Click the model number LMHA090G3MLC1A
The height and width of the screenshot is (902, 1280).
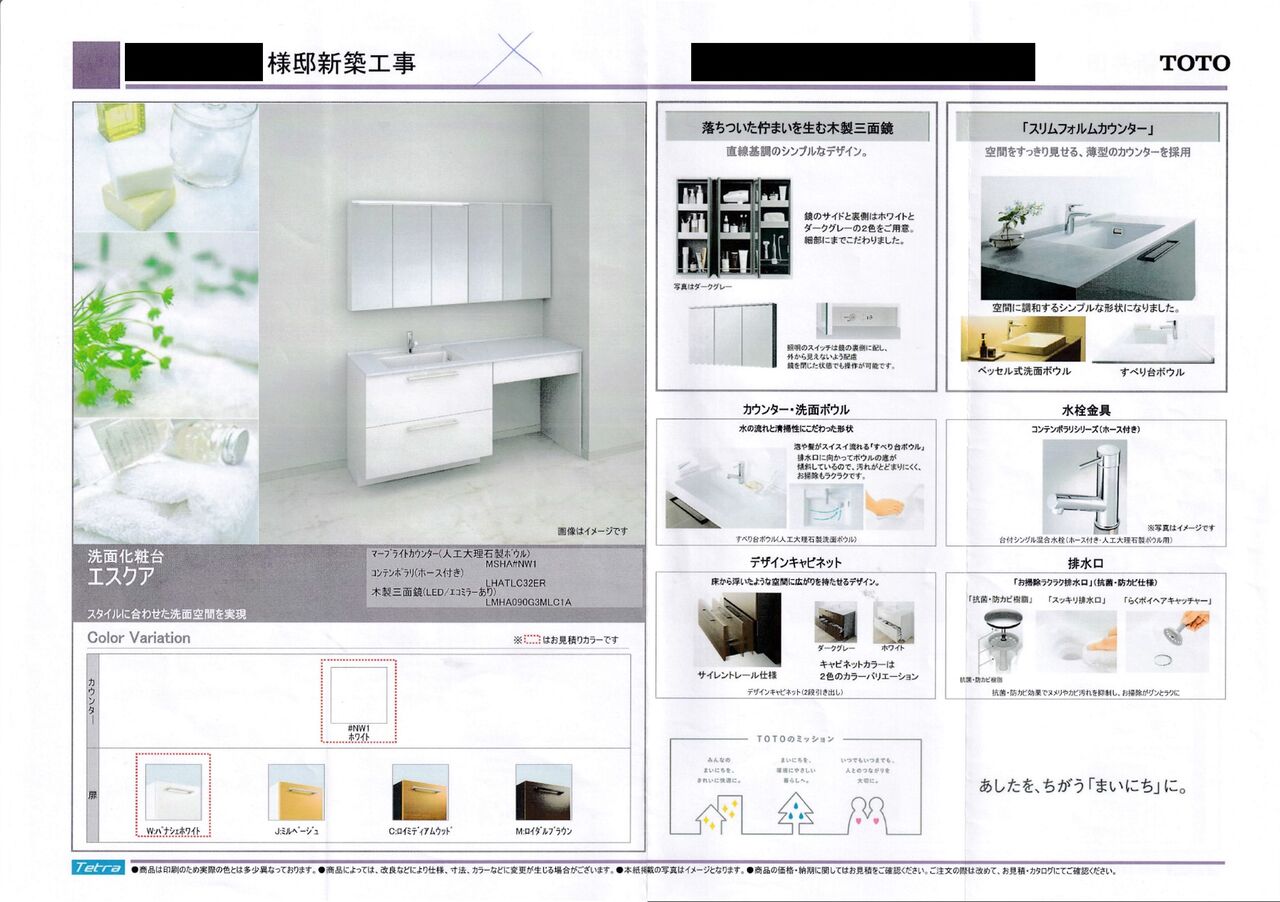528,601
